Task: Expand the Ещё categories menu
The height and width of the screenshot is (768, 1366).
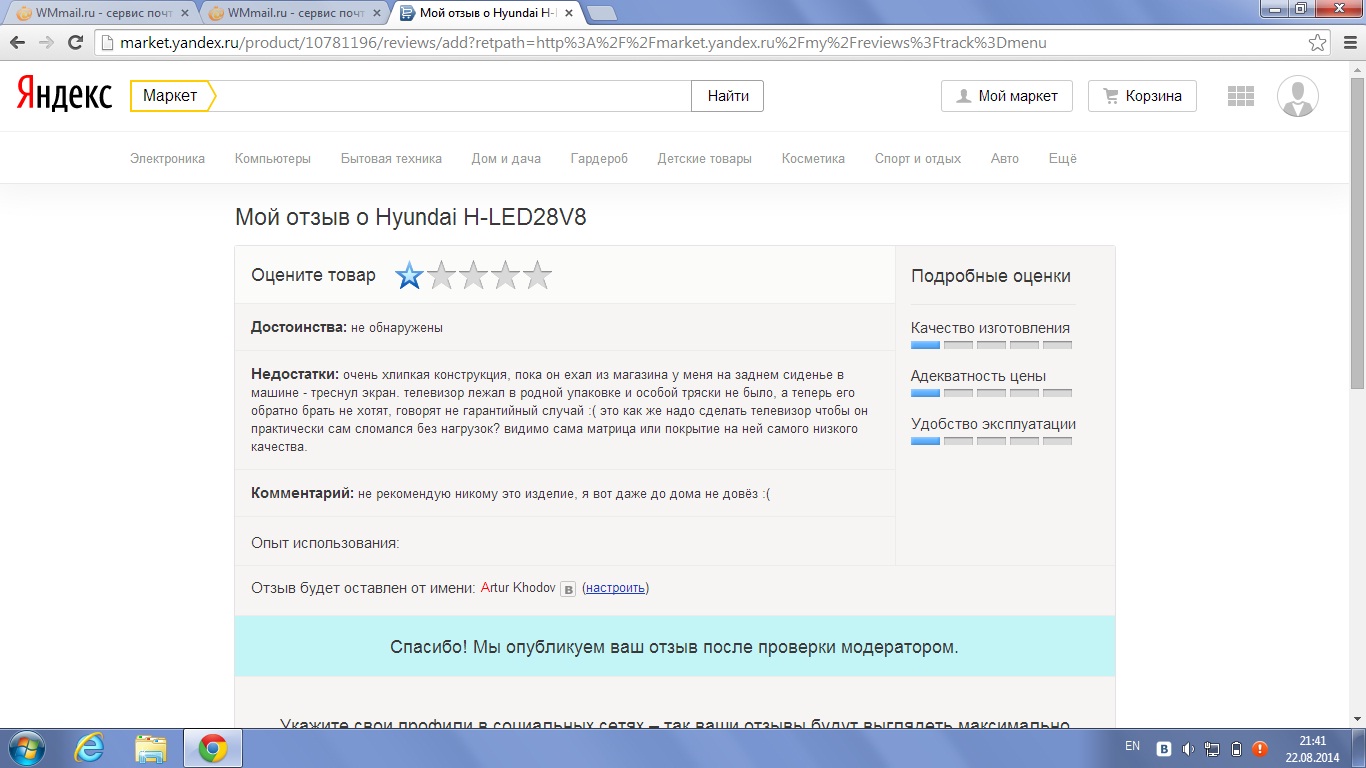Action: [x=1063, y=158]
